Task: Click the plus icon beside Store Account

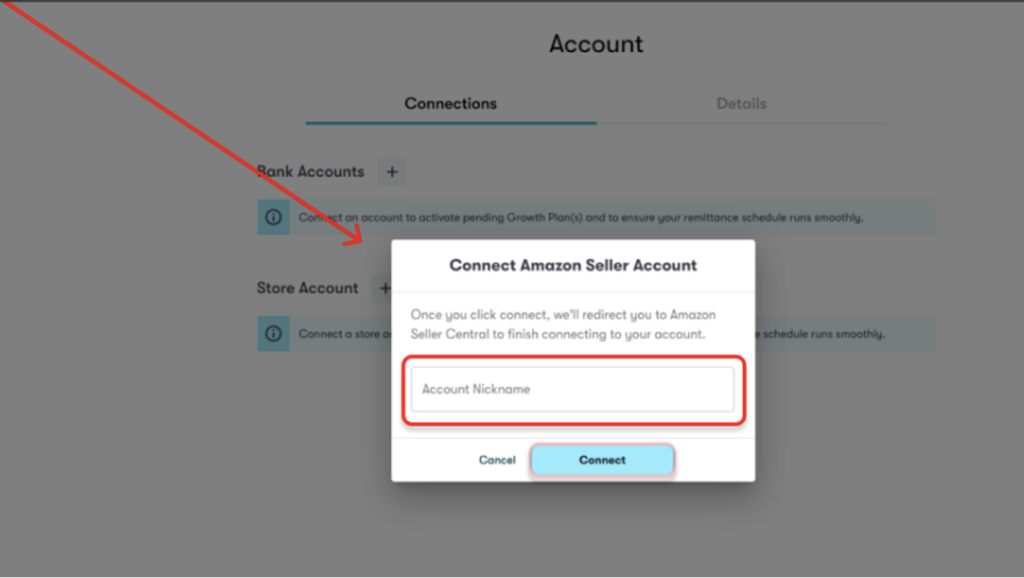Action: pos(384,288)
